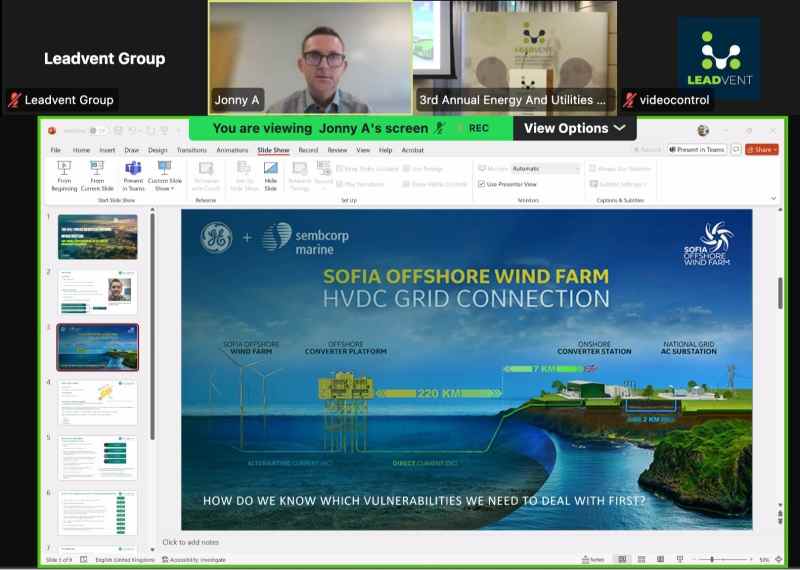The width and height of the screenshot is (800, 570).
Task: Open the View Options dropdown in Zoom
Action: click(574, 128)
